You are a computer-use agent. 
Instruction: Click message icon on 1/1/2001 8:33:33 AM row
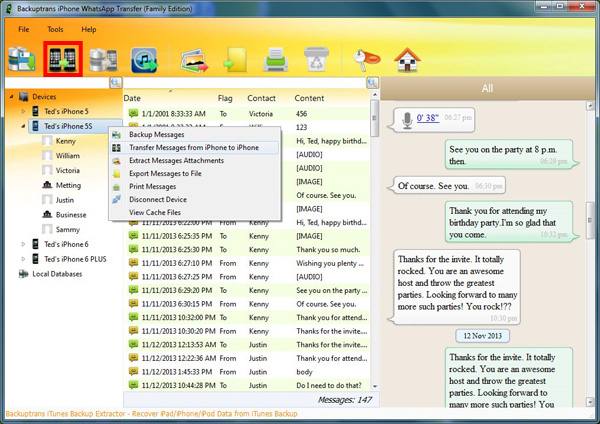[x=133, y=113]
